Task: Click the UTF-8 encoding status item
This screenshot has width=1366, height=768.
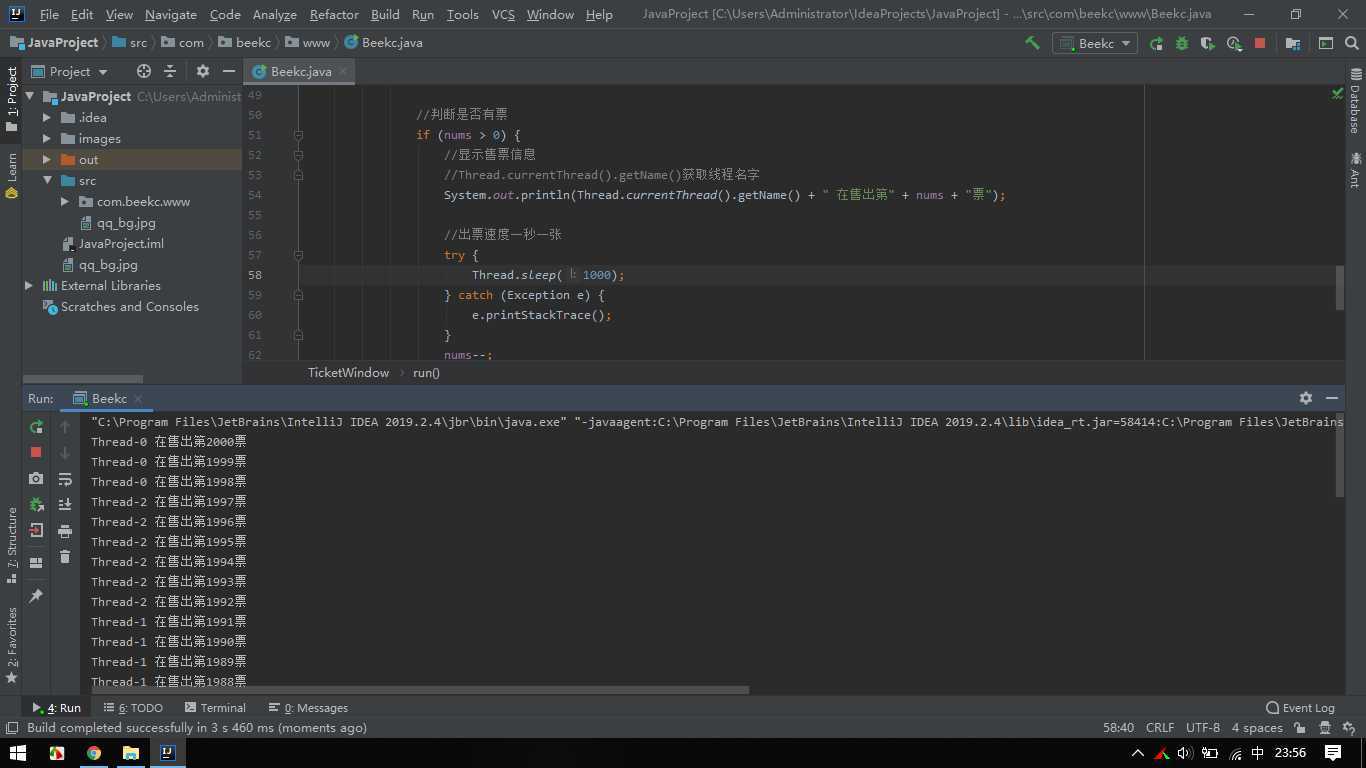Action: 1203,728
